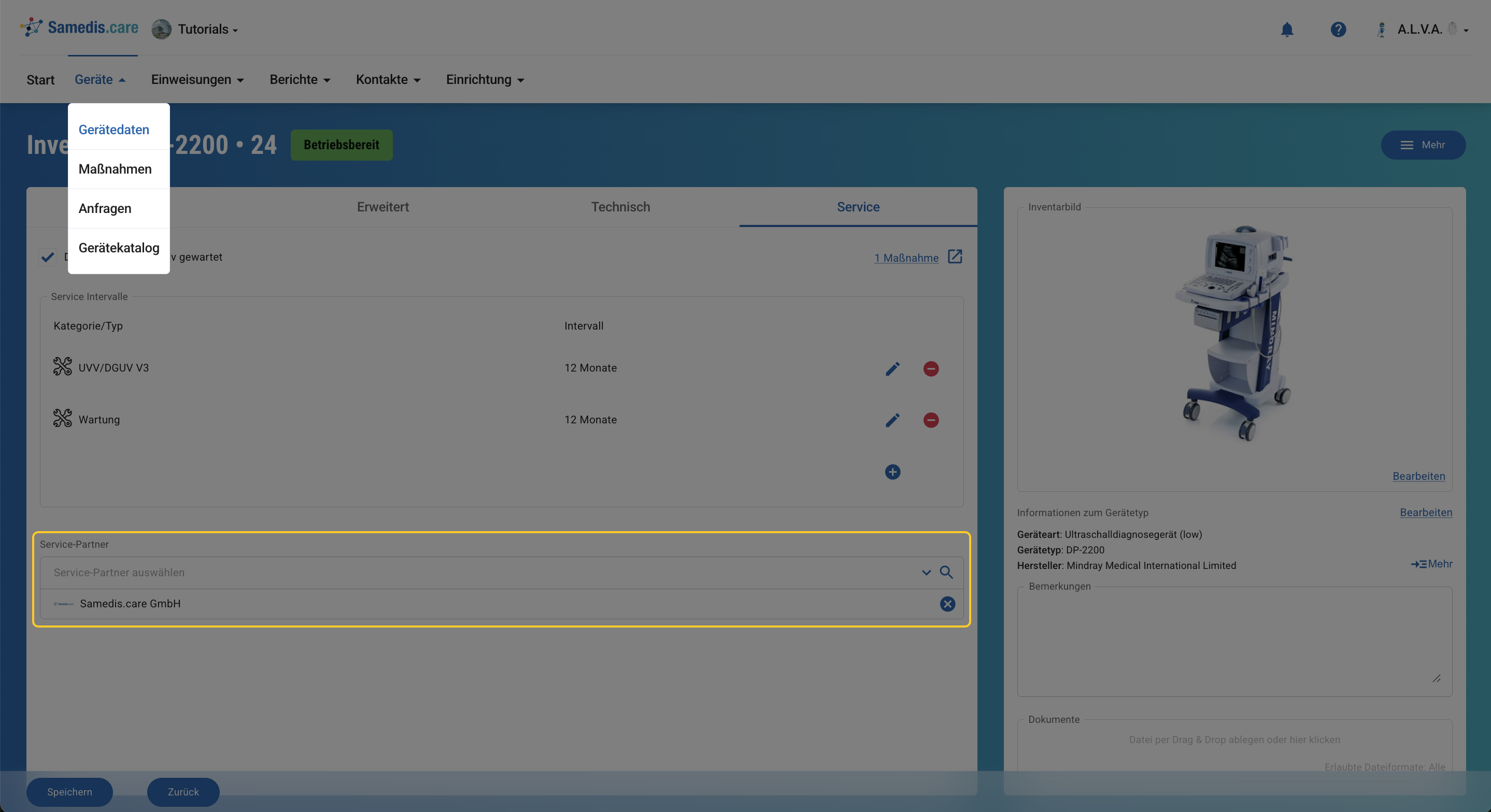The image size is (1491, 812).
Task: Click the Inventarbild ultrasound device image
Action: click(x=1233, y=333)
